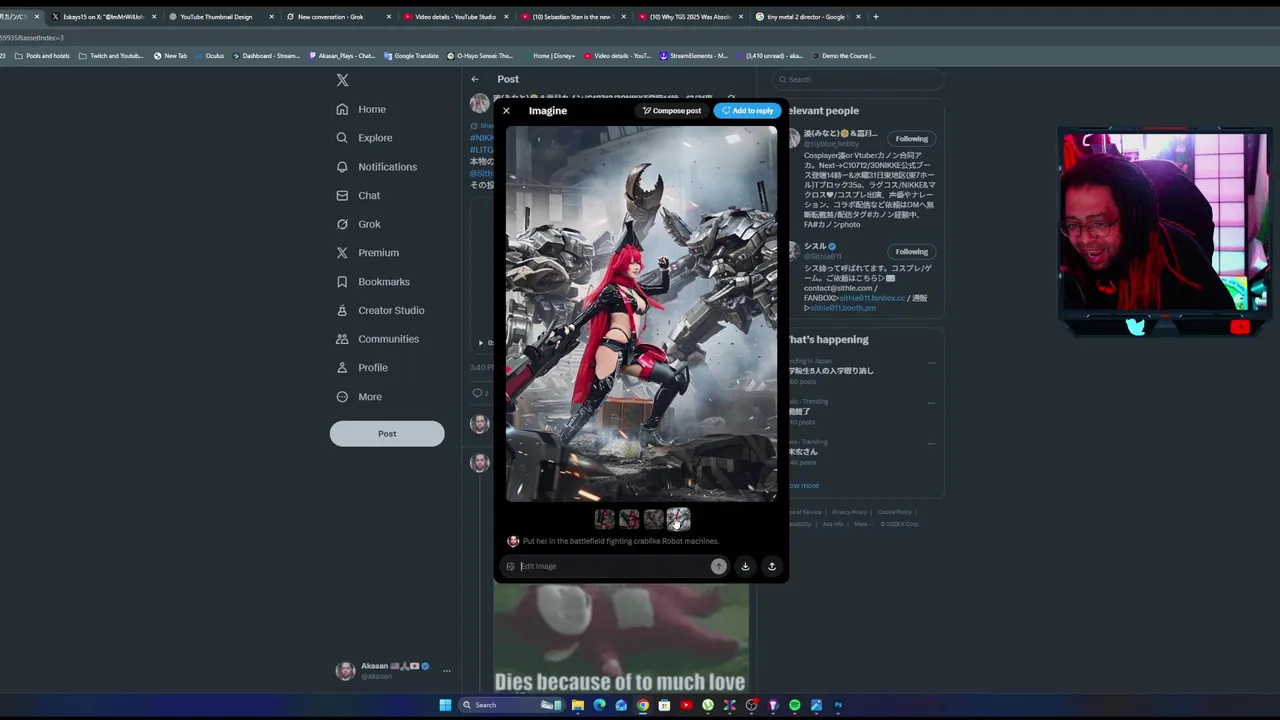Viewport: 1280px width, 720px height.
Task: Open the sithle011.fanbox.cc link
Action: (872, 298)
